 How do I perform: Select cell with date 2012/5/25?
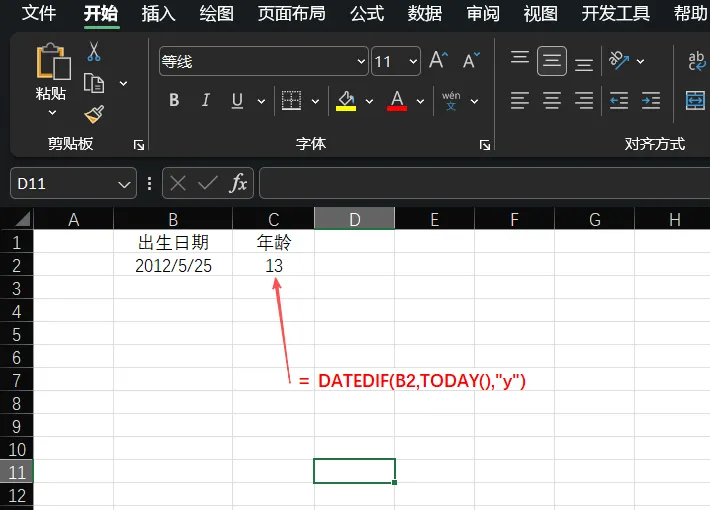tap(173, 265)
